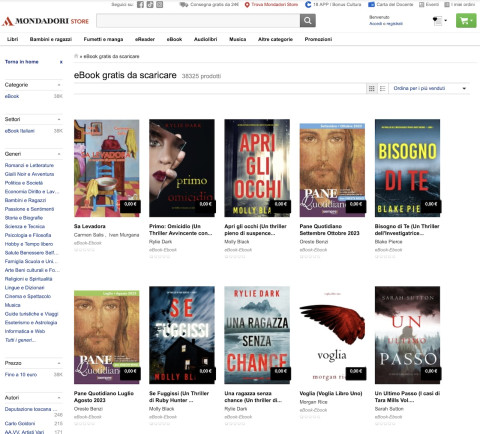The height and width of the screenshot is (434, 480).
Task: Close the 'Torna in home' filter with x
Action: [x=61, y=62]
